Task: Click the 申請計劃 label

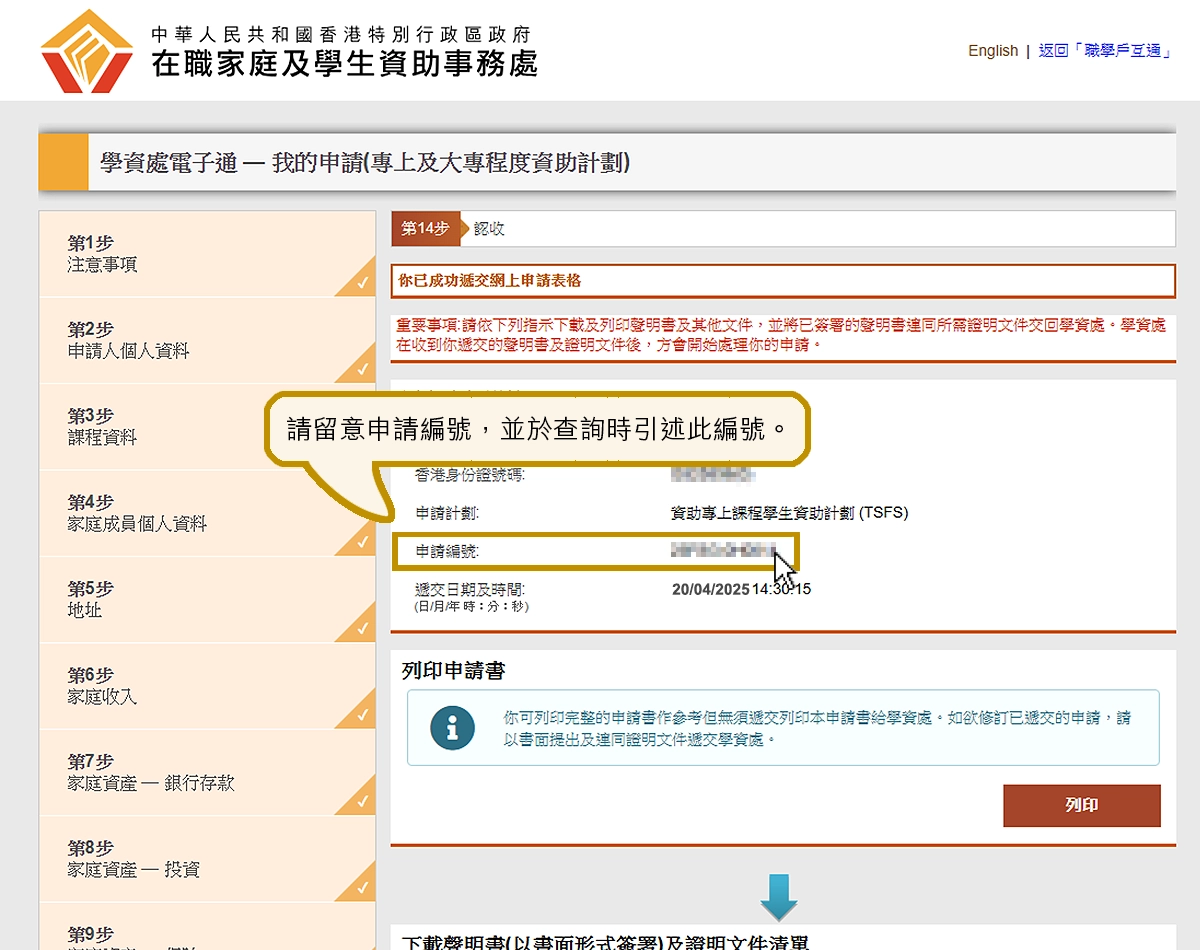Action: pos(447,513)
